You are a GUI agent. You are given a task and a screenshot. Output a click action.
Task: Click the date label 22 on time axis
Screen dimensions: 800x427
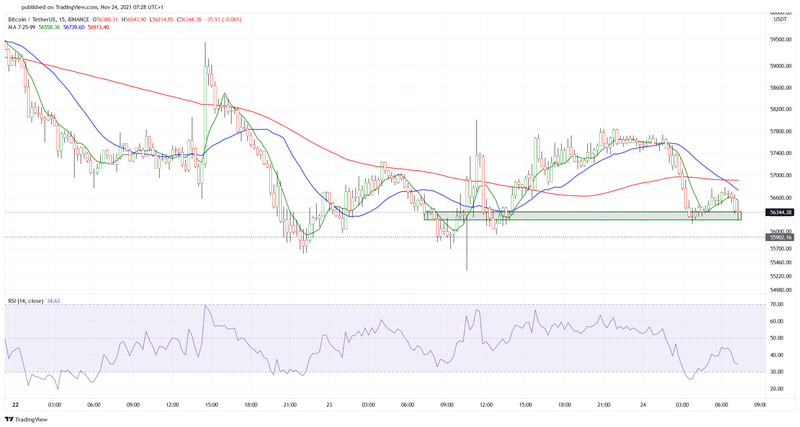click(16, 405)
